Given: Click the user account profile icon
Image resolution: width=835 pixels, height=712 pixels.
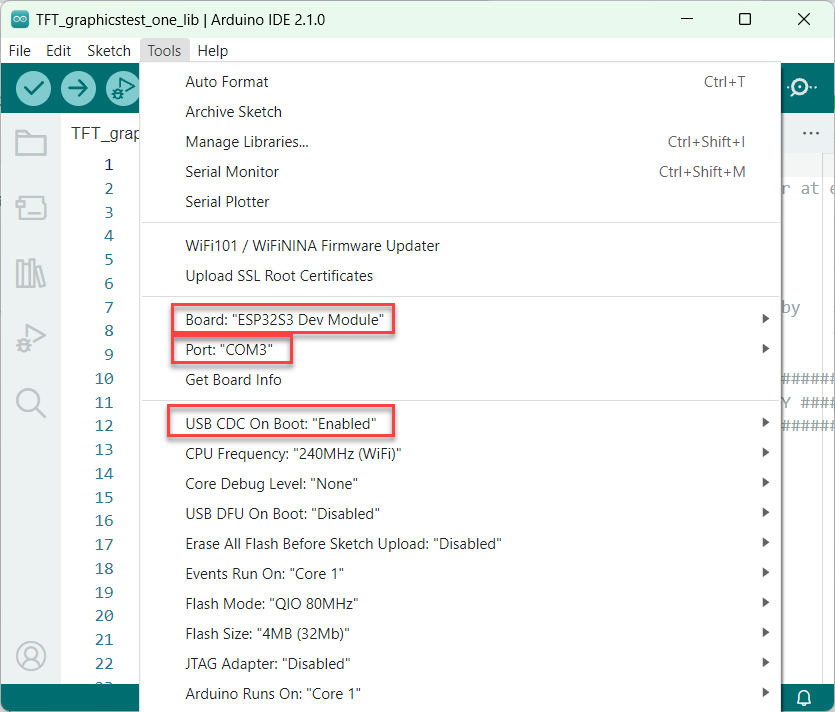Looking at the screenshot, I should point(31,656).
